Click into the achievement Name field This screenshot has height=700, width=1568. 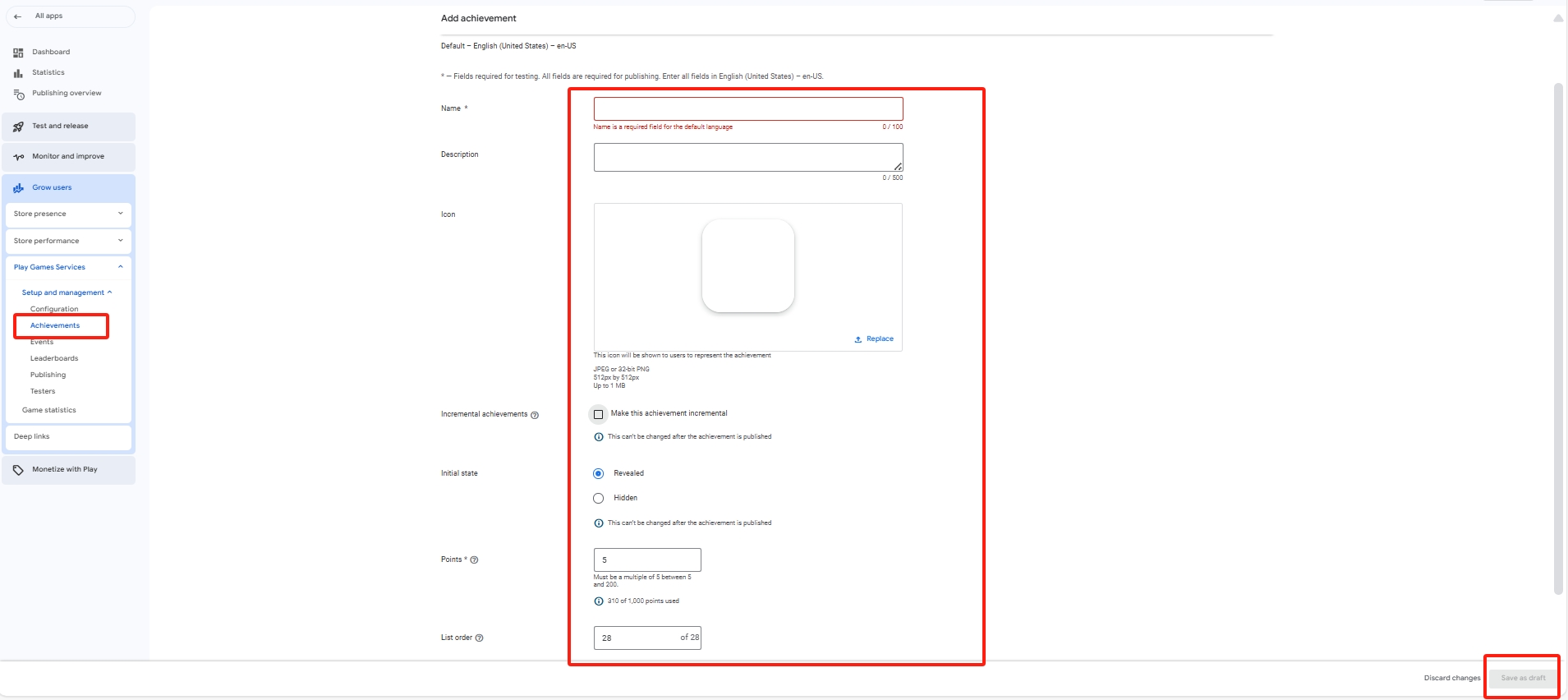(748, 108)
